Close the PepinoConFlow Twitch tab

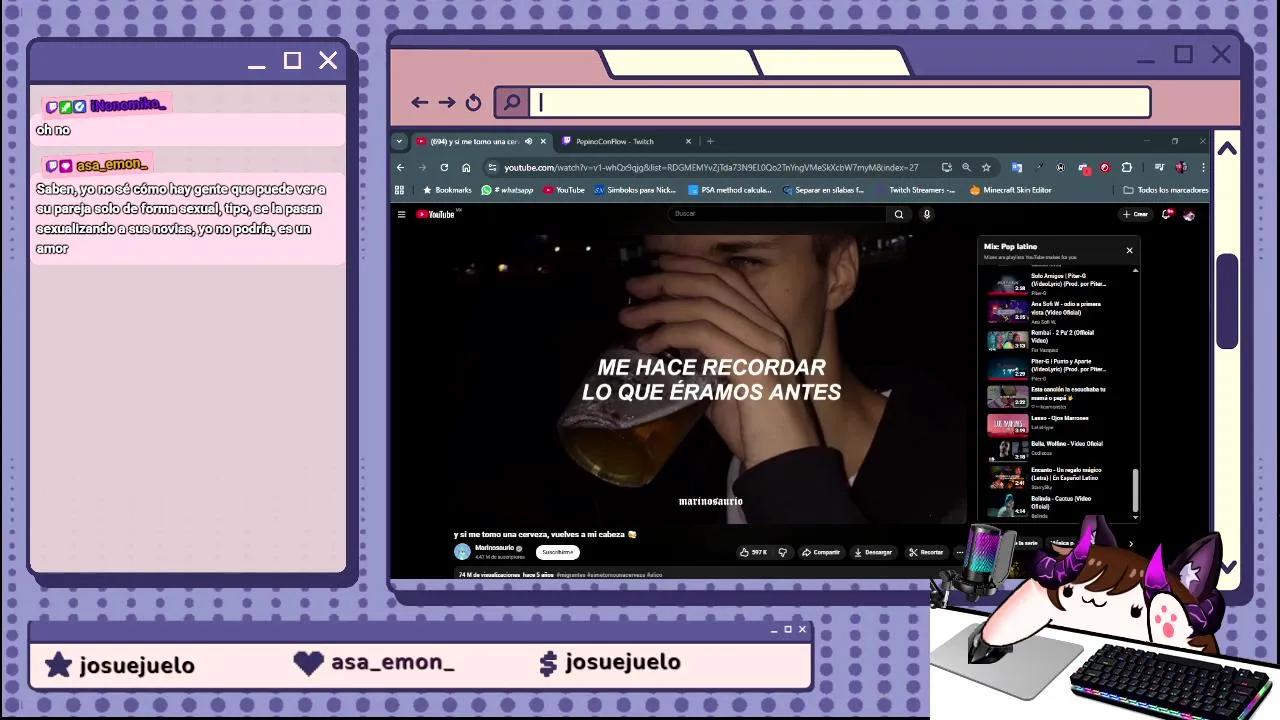[688, 141]
